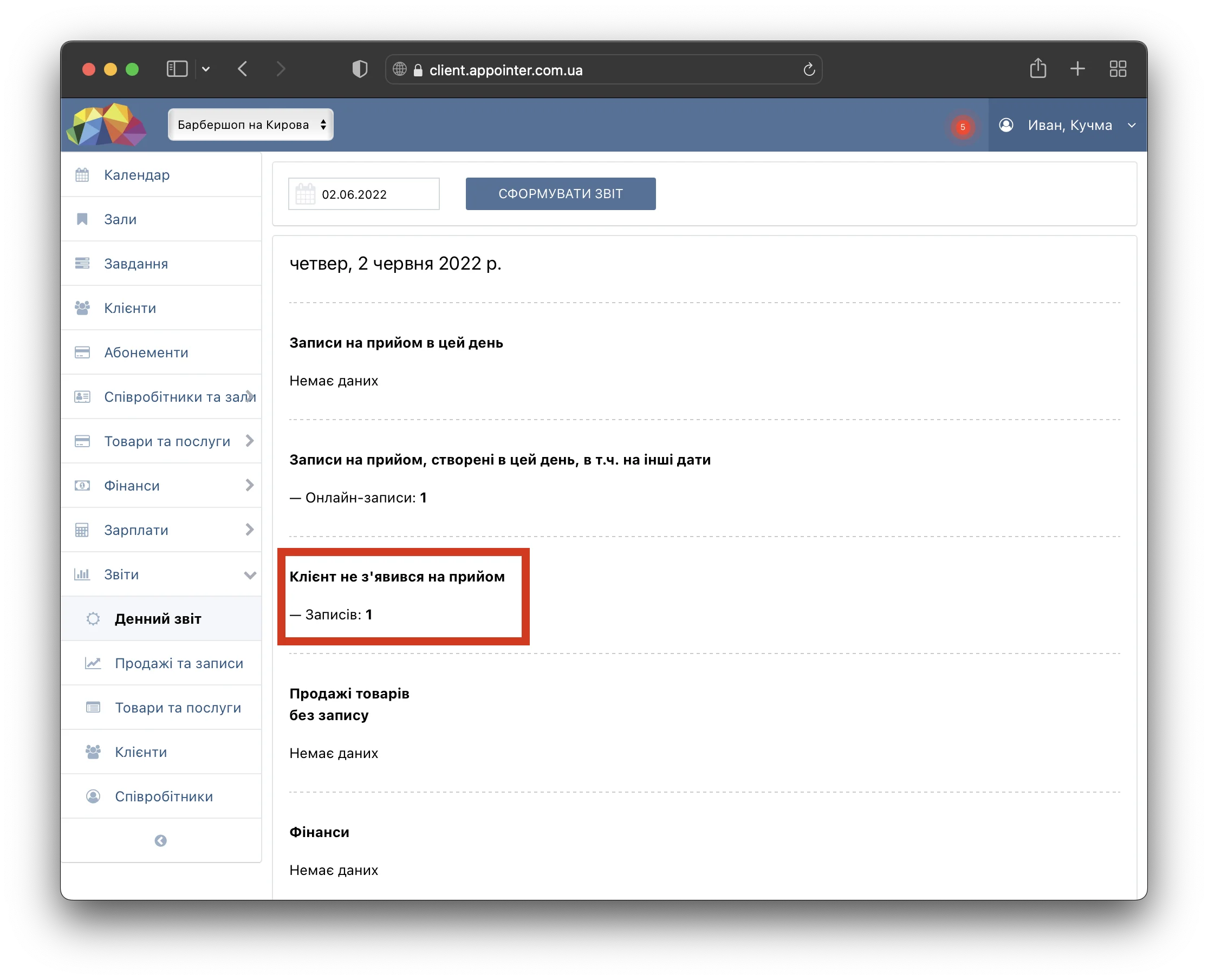
Task: Click the user avatar icon beside Иван, Кучма
Action: tap(1007, 125)
